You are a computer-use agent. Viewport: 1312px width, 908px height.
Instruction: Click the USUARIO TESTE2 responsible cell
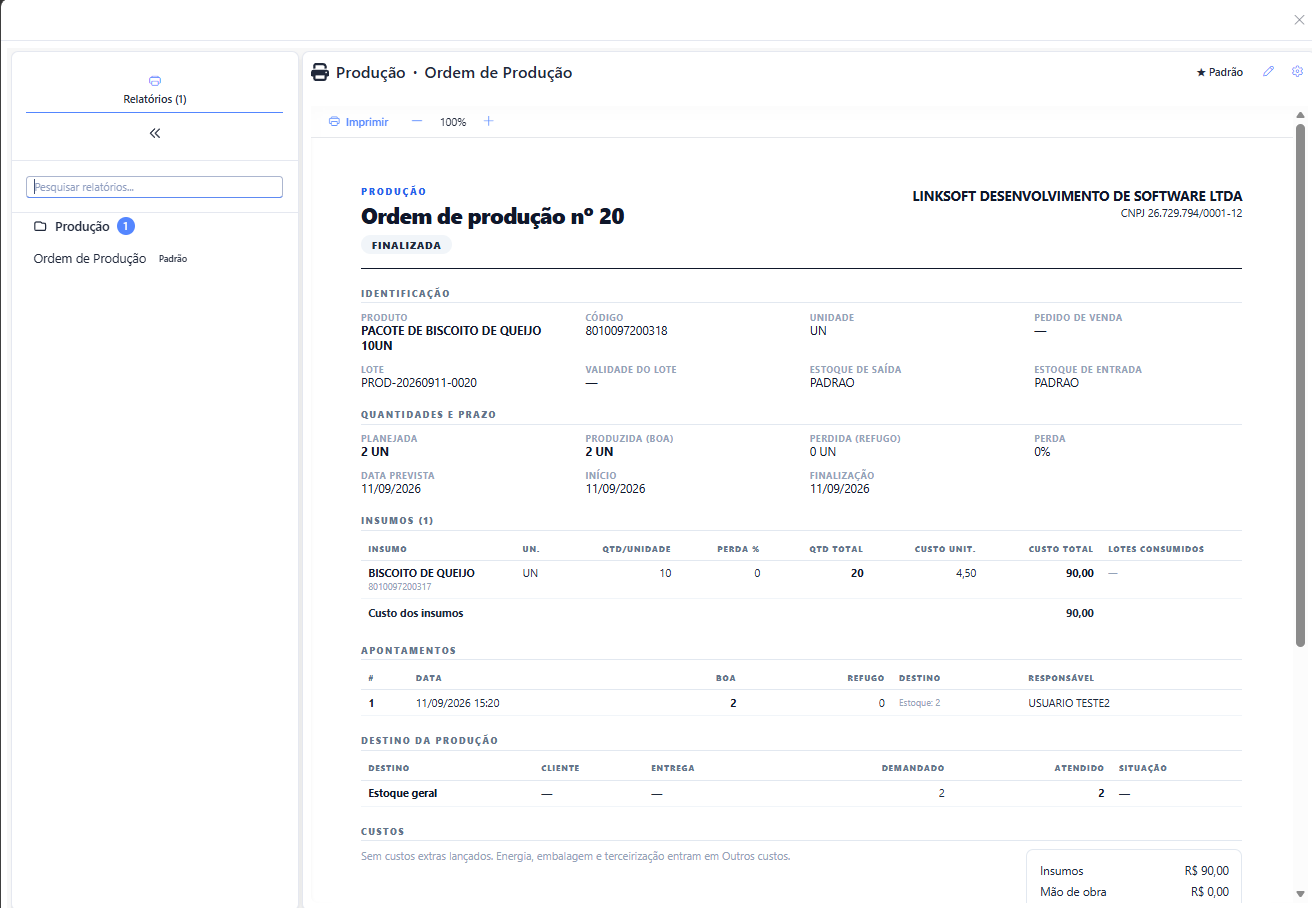click(1069, 703)
